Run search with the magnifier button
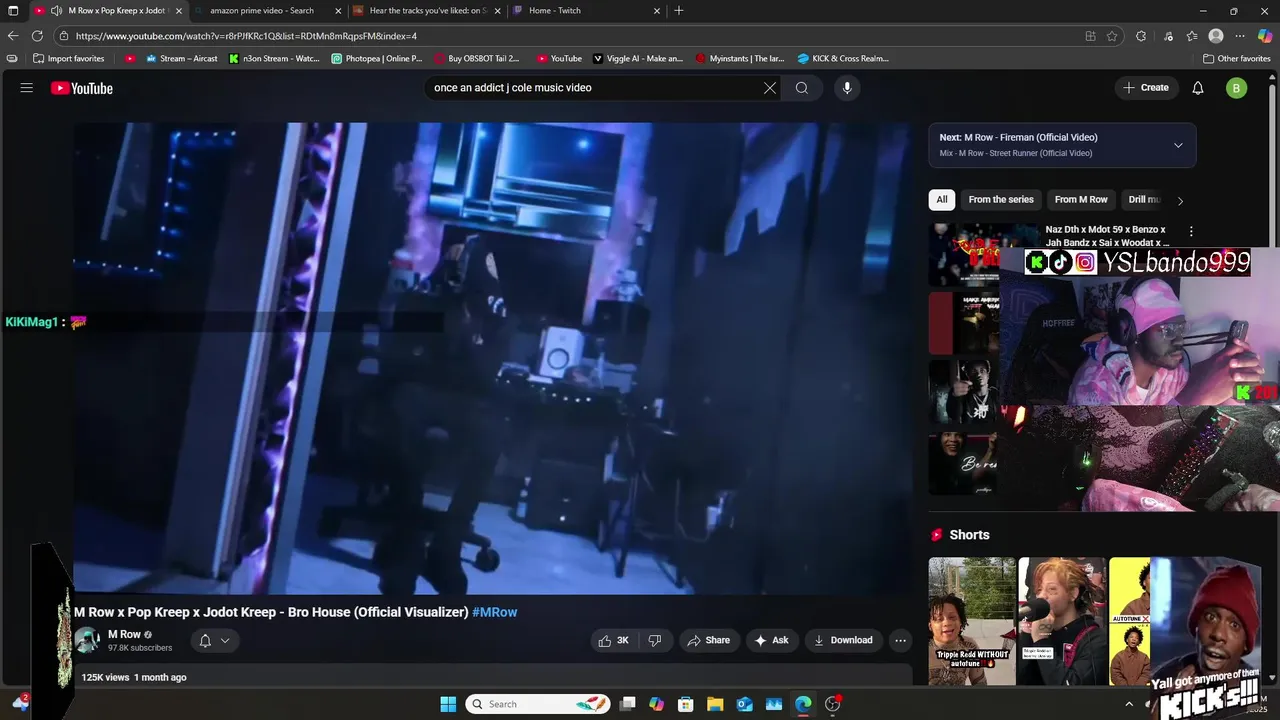The image size is (1280, 720). [x=802, y=88]
